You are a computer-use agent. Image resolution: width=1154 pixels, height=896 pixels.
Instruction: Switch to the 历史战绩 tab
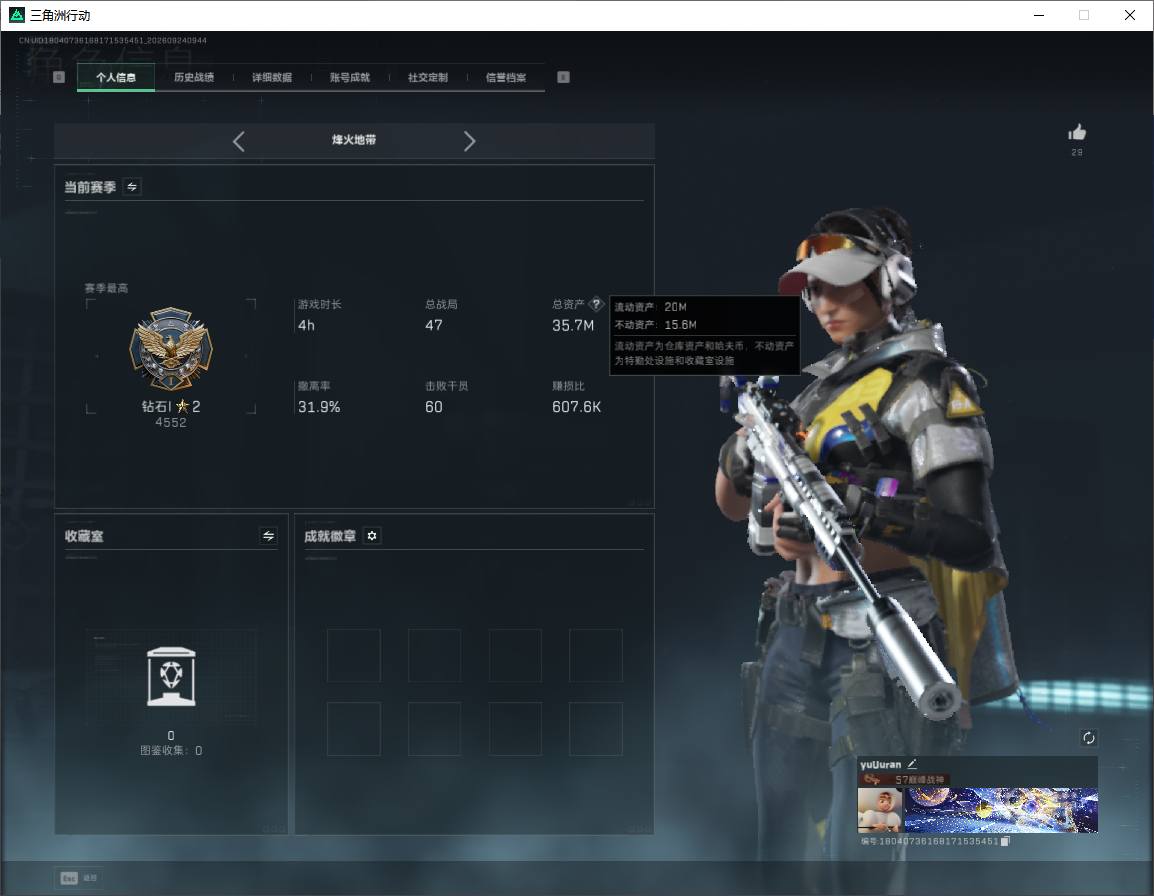[x=194, y=77]
